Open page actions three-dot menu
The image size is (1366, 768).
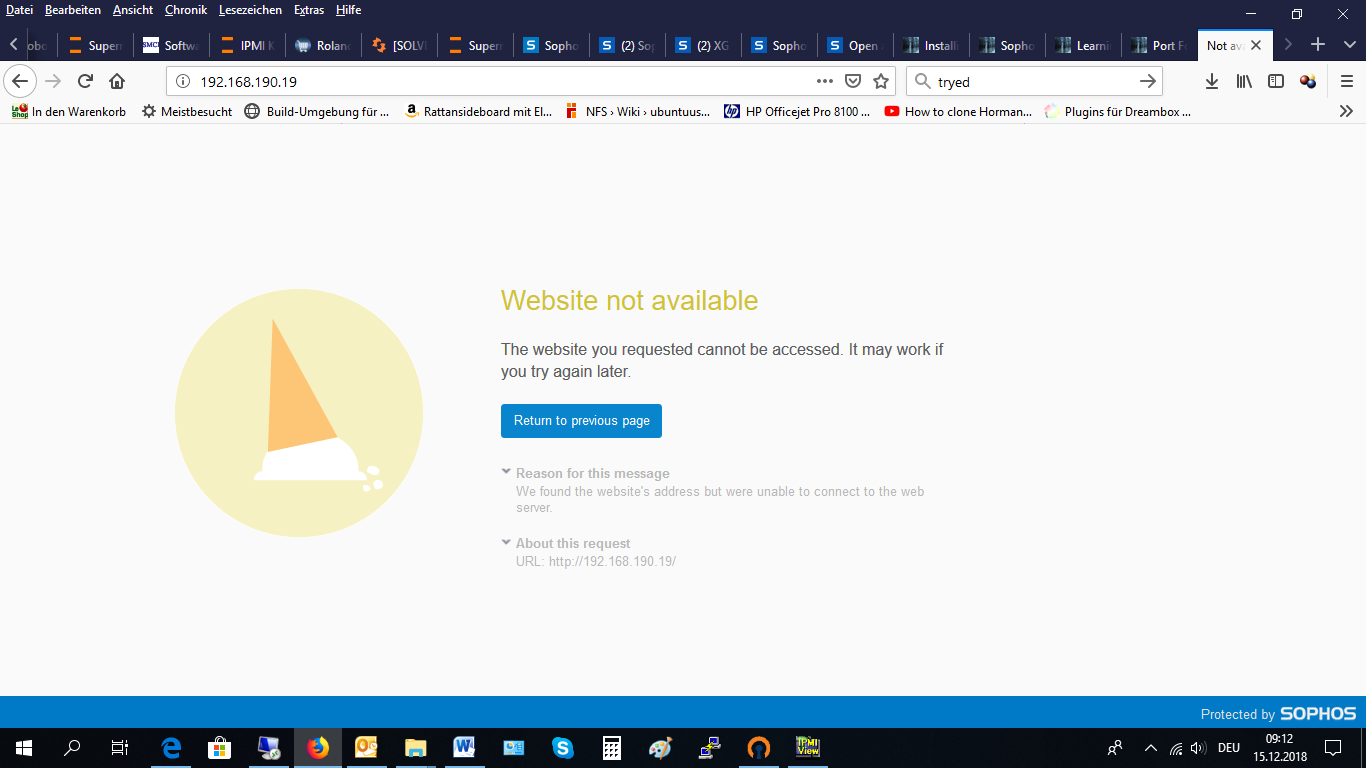(x=824, y=81)
